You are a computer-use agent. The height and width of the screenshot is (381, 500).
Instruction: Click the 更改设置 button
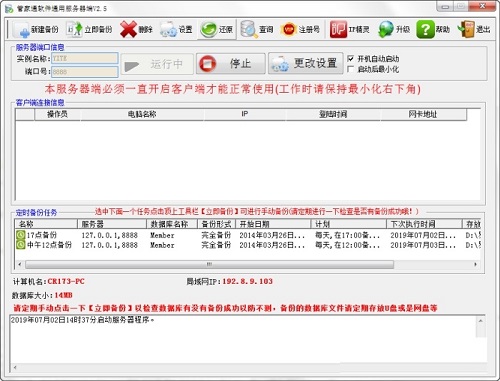pos(306,63)
